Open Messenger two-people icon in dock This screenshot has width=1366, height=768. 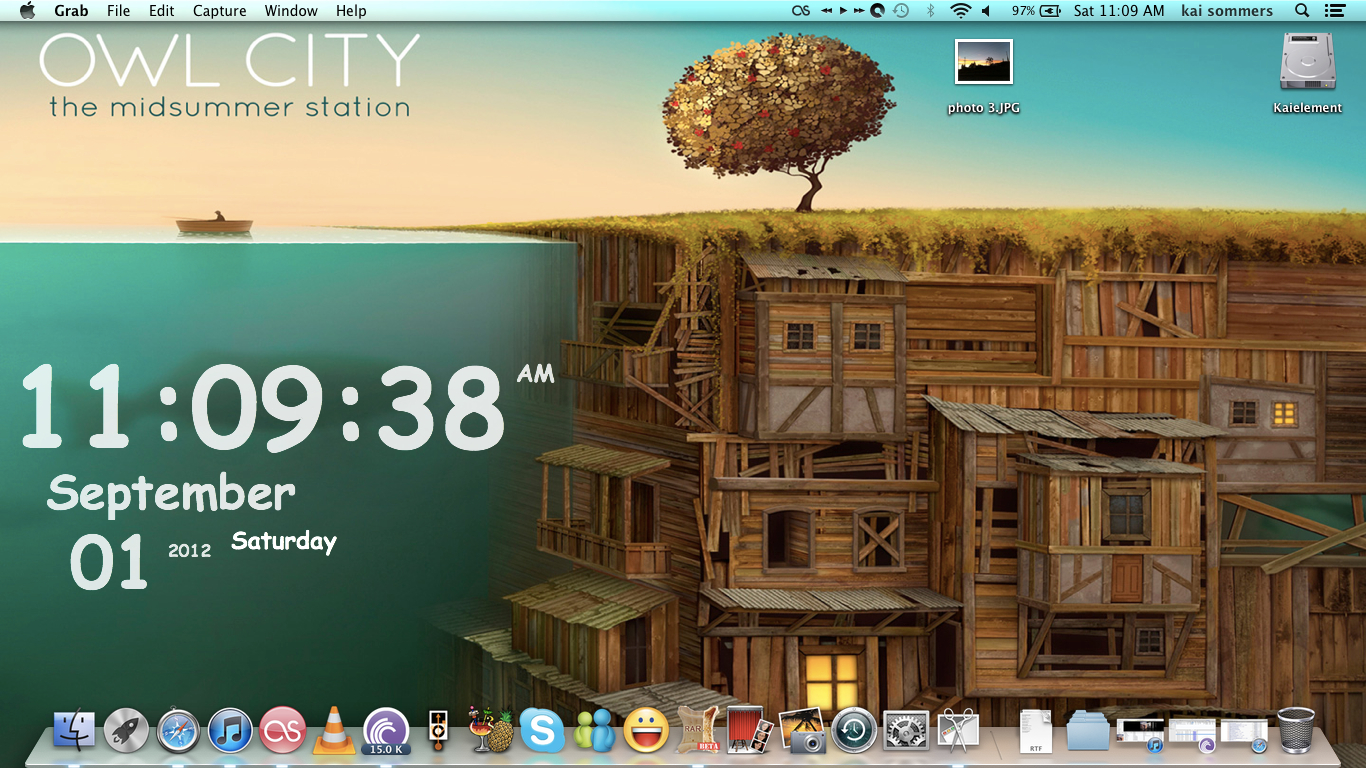click(594, 730)
